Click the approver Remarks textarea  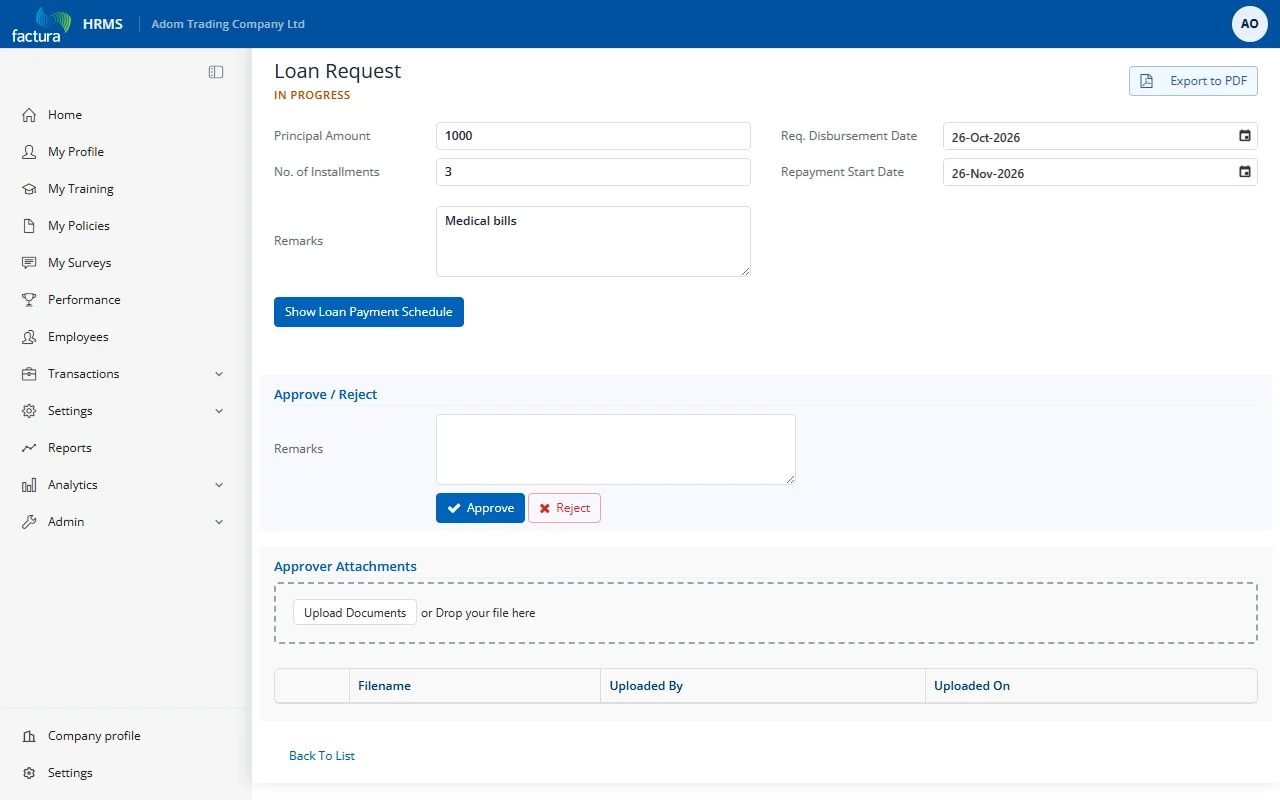(x=616, y=450)
